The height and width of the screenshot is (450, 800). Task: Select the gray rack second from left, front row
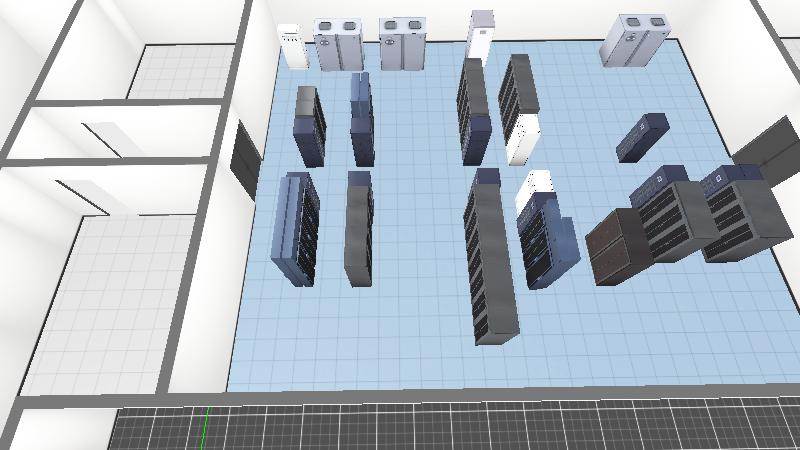click(359, 228)
